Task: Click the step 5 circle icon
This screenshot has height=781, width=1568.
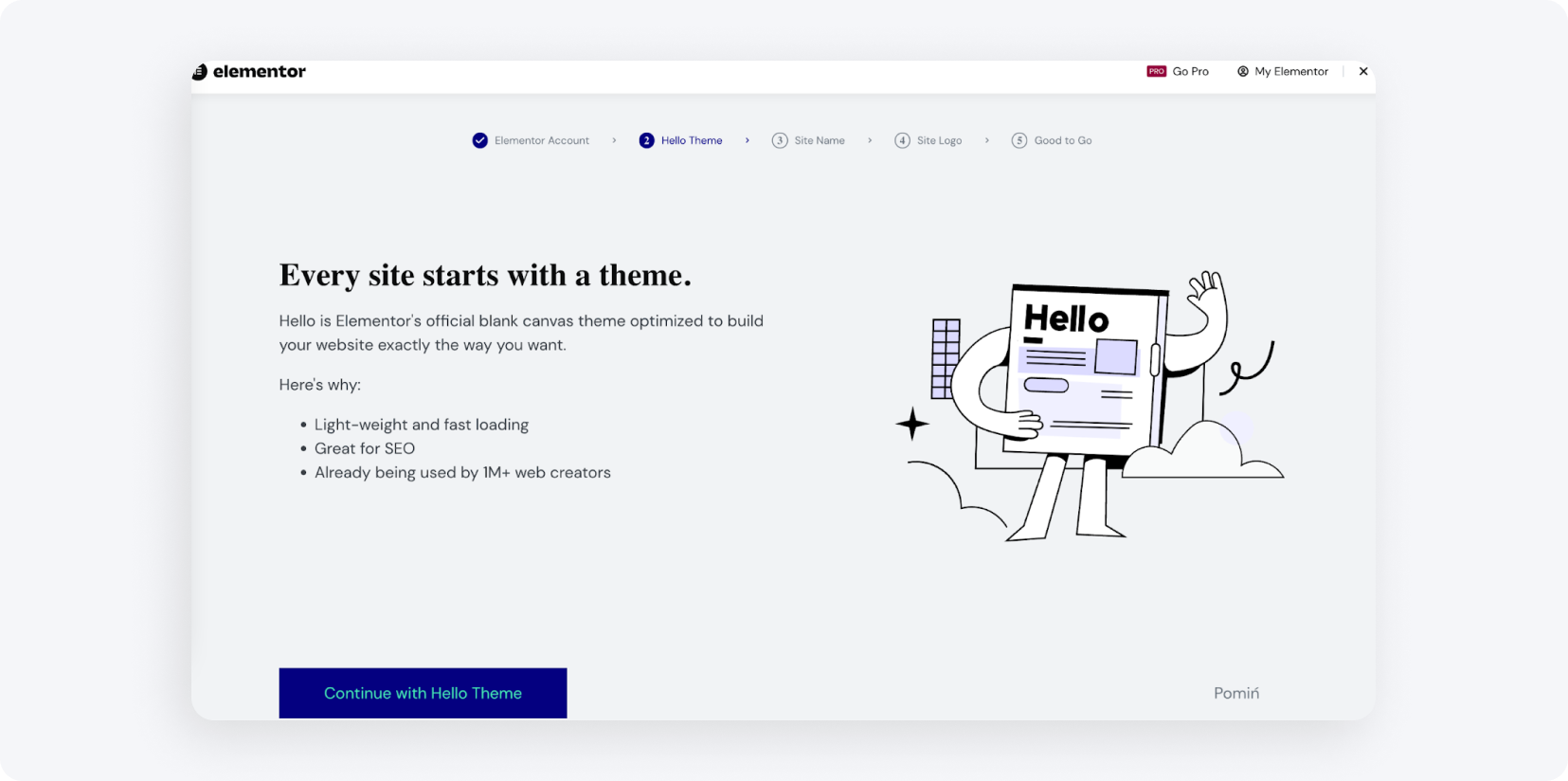Action: click(x=1019, y=140)
